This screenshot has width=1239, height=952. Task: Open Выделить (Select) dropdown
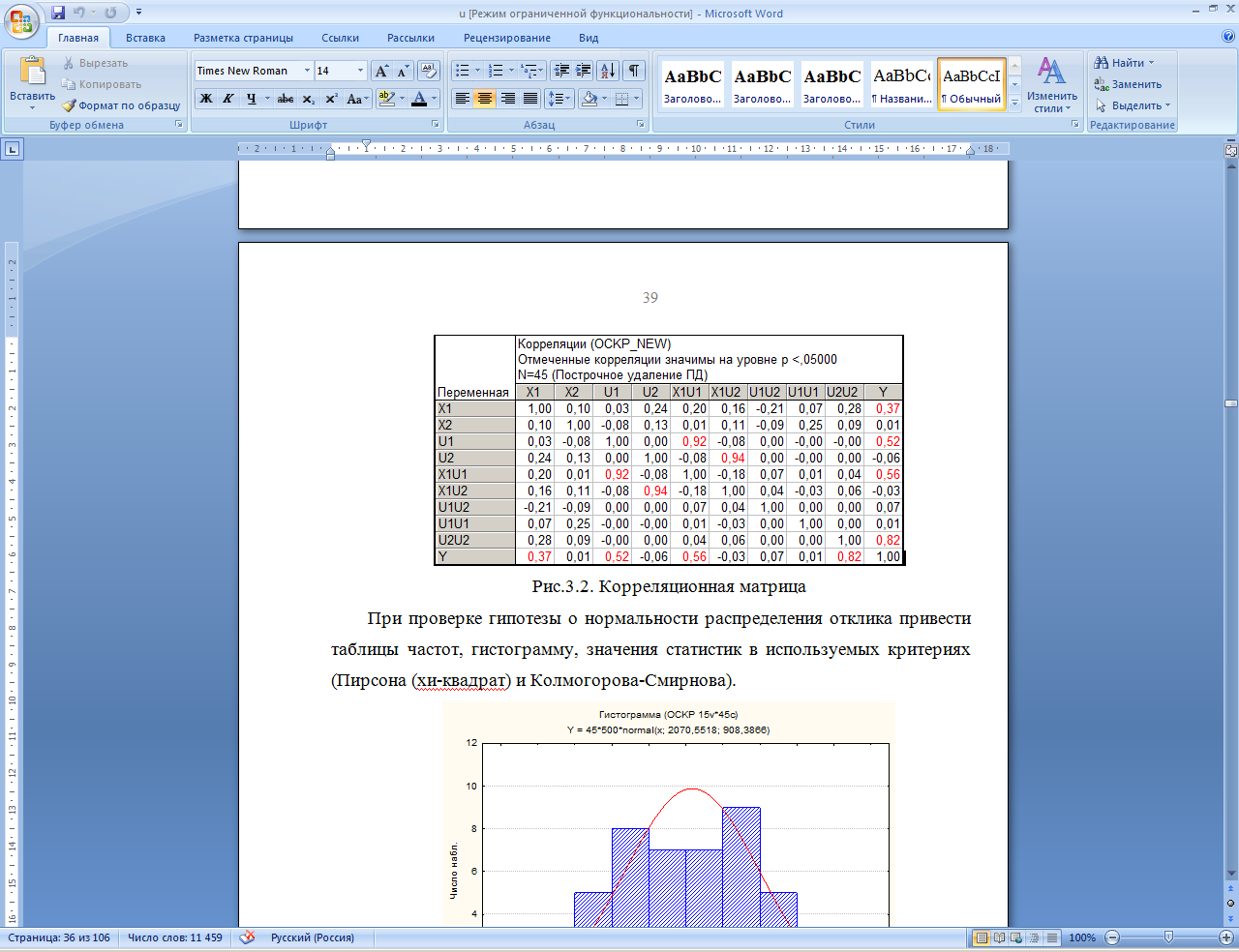[x=1133, y=105]
